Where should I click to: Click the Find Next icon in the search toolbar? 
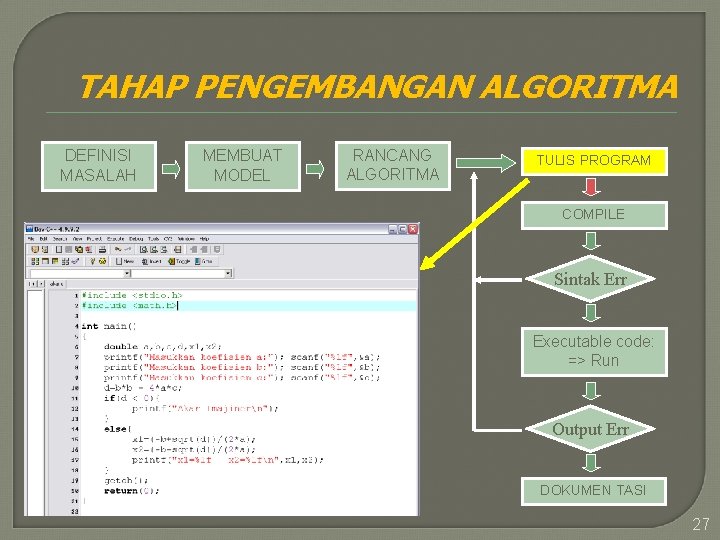pos(164,249)
